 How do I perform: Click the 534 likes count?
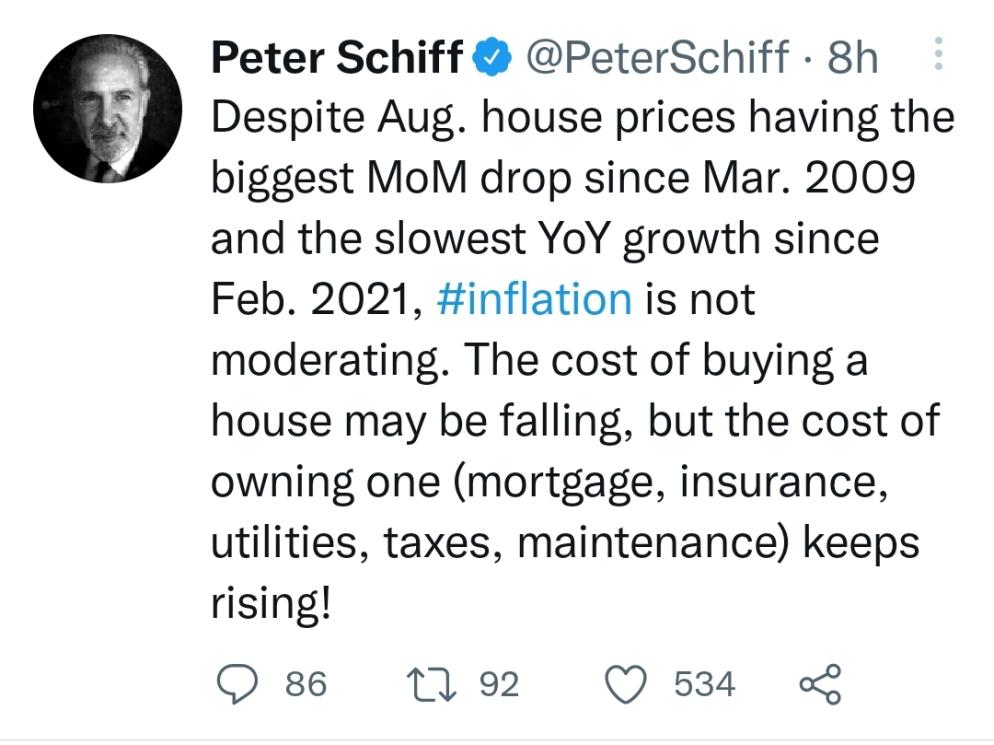[705, 685]
